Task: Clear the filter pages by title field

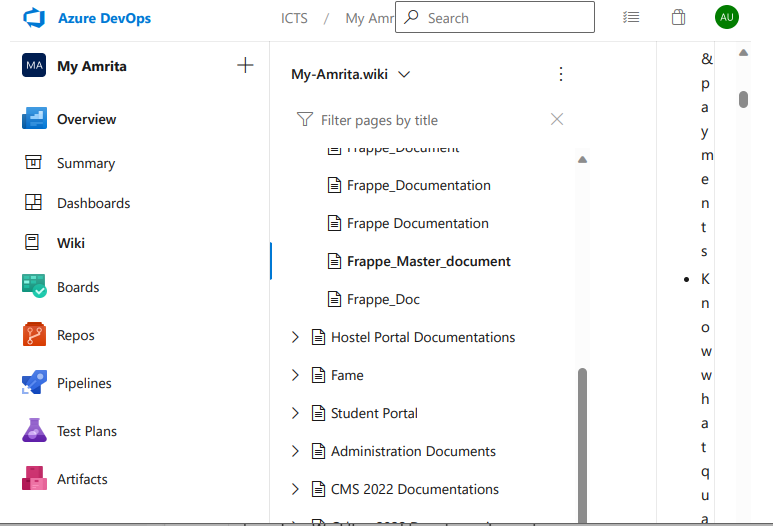Action: click(x=557, y=120)
